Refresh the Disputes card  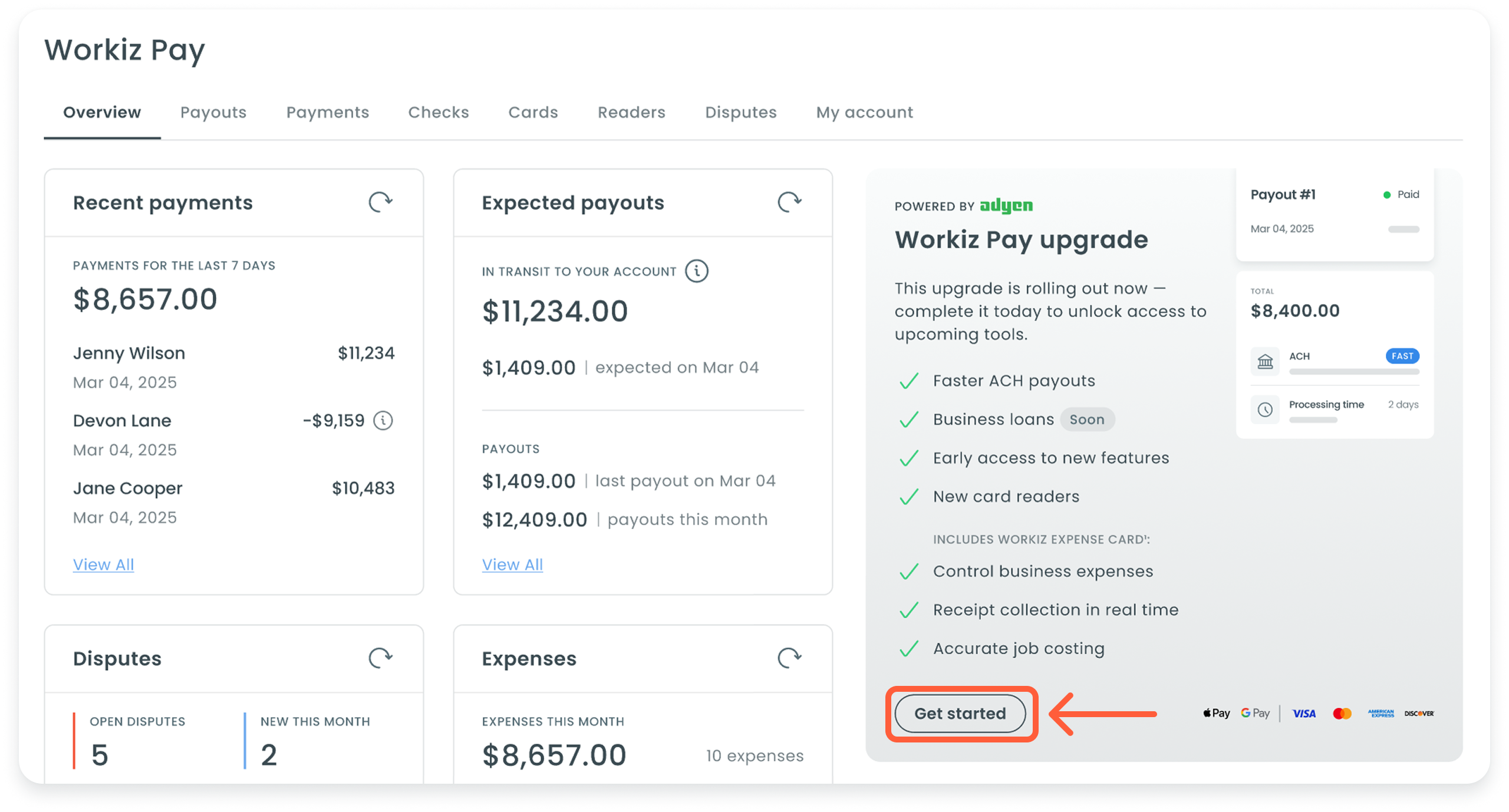[x=380, y=658]
